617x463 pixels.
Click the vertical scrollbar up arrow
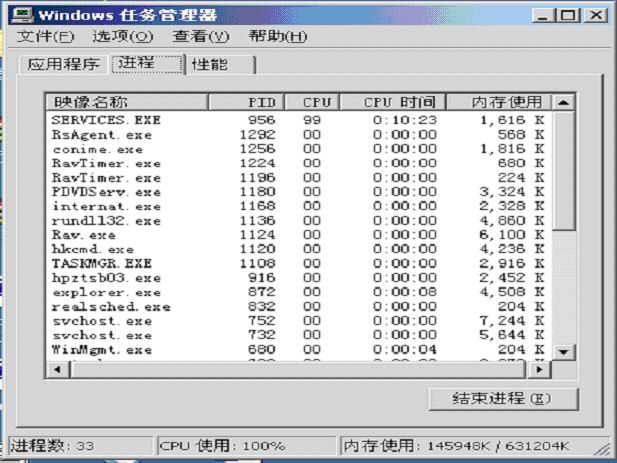(x=563, y=102)
